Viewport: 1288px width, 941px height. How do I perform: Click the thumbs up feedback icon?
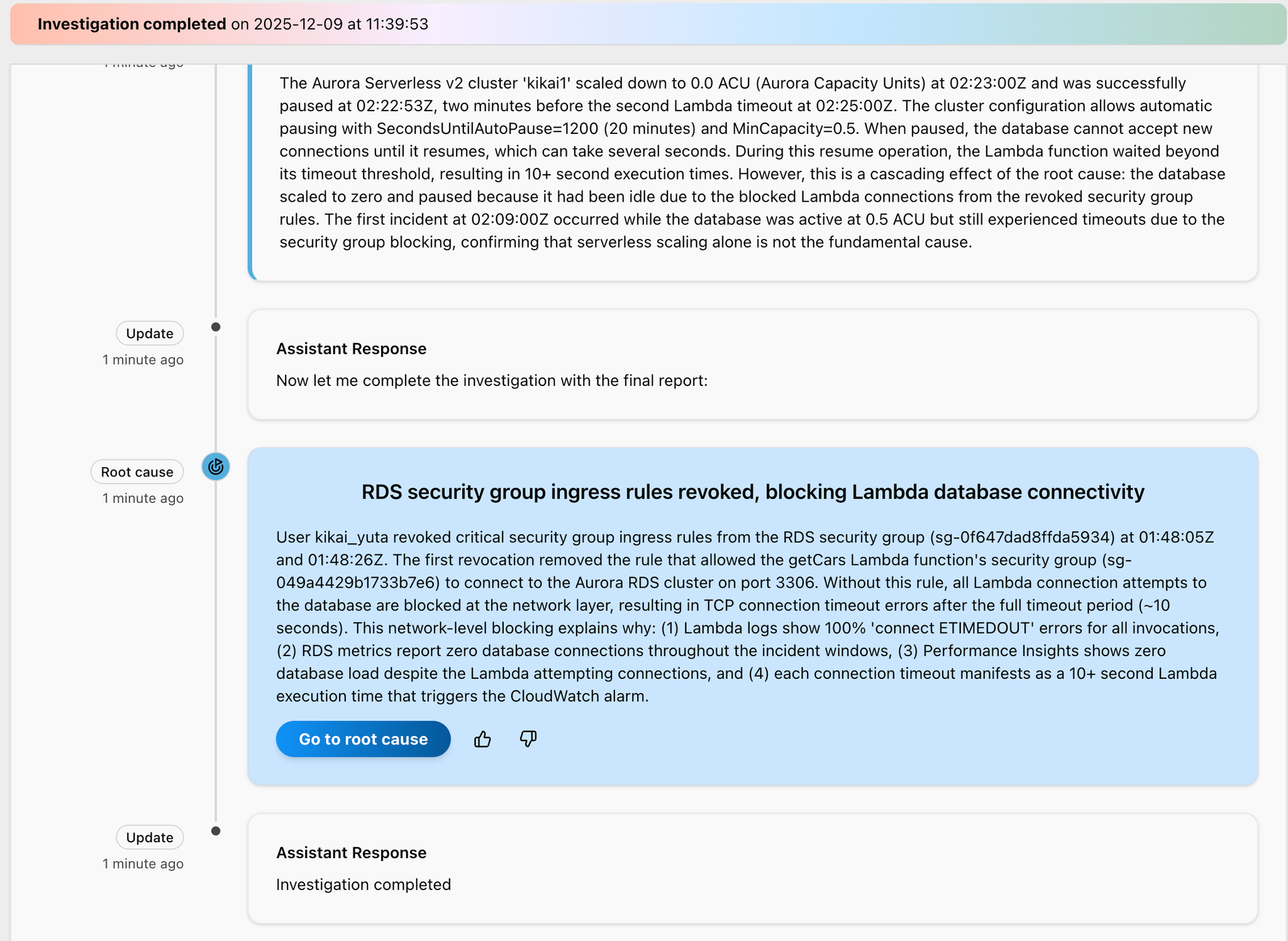point(482,739)
